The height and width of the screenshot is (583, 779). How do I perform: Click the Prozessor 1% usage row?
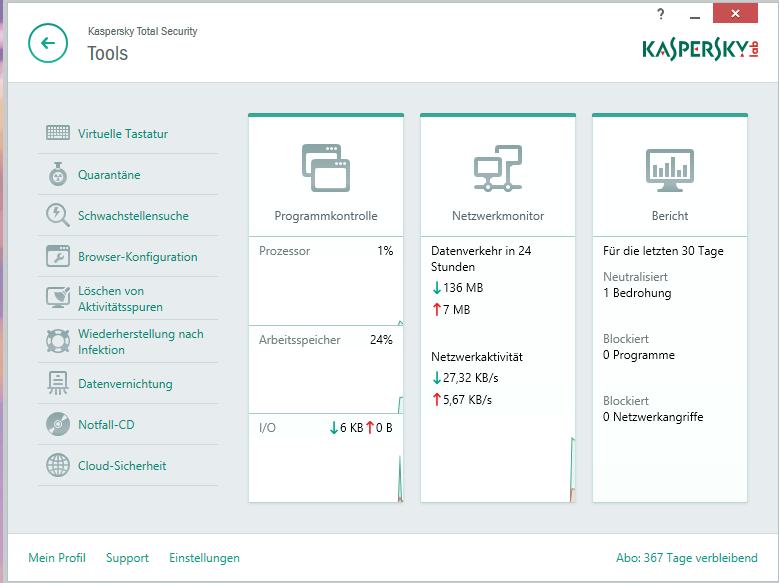click(326, 251)
